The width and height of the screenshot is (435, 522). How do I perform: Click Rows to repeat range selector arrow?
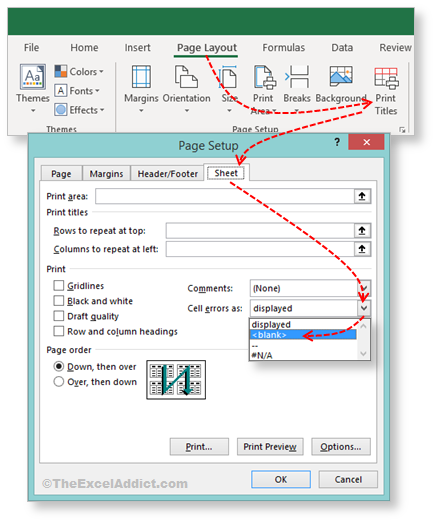362,230
